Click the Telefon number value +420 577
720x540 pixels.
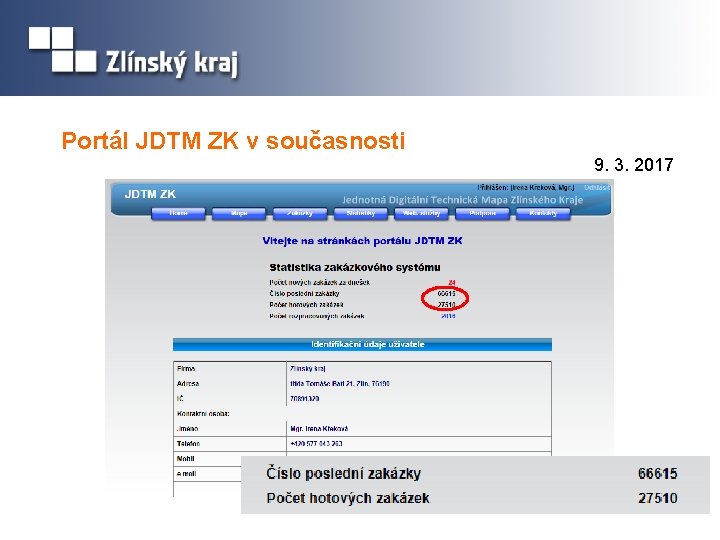point(316,444)
